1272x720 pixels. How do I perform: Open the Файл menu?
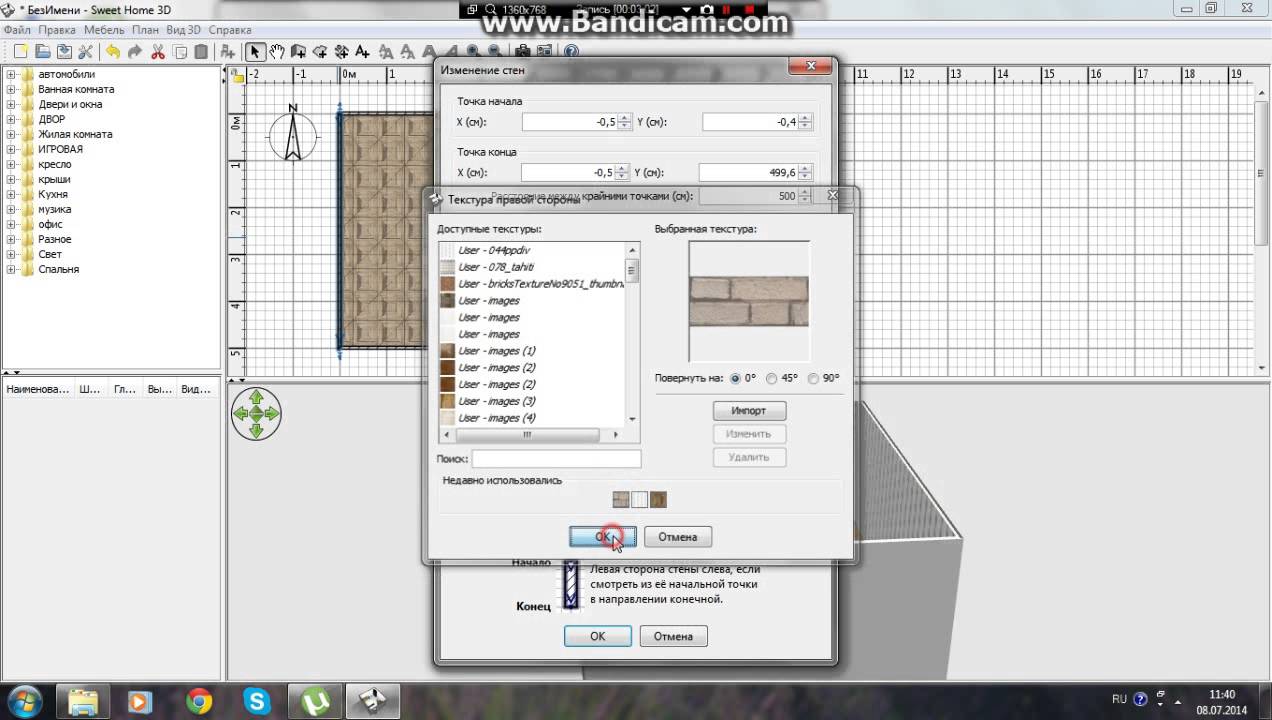[17, 30]
